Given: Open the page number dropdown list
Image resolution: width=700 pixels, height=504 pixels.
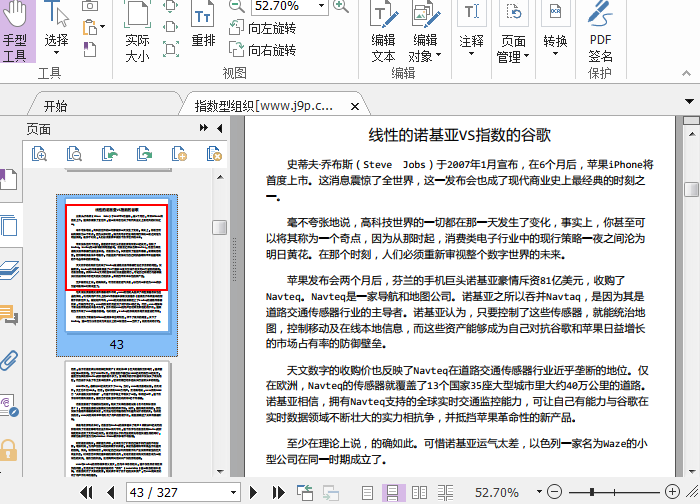Looking at the screenshot, I should [x=232, y=492].
